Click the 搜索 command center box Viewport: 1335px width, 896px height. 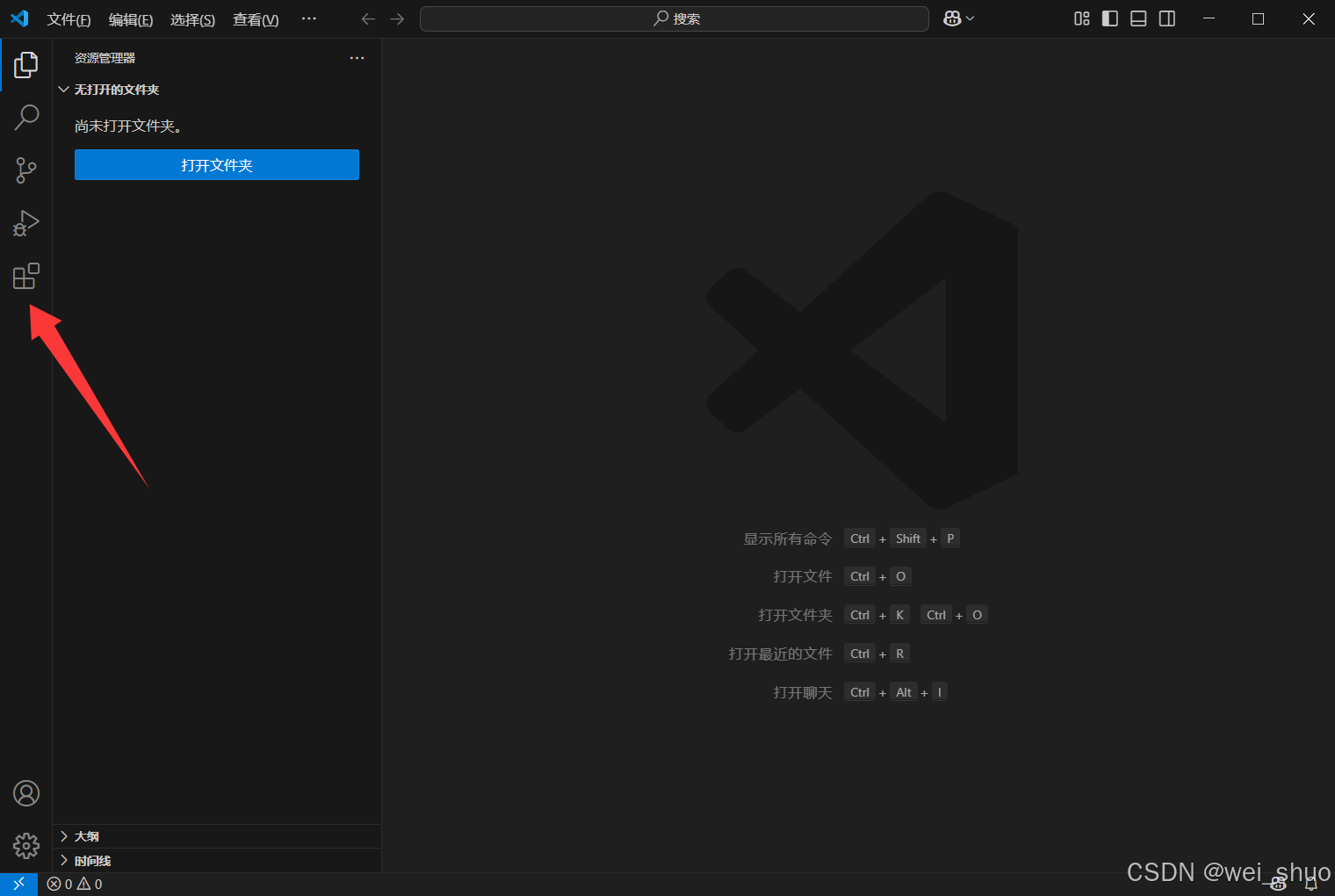pyautogui.click(x=675, y=18)
